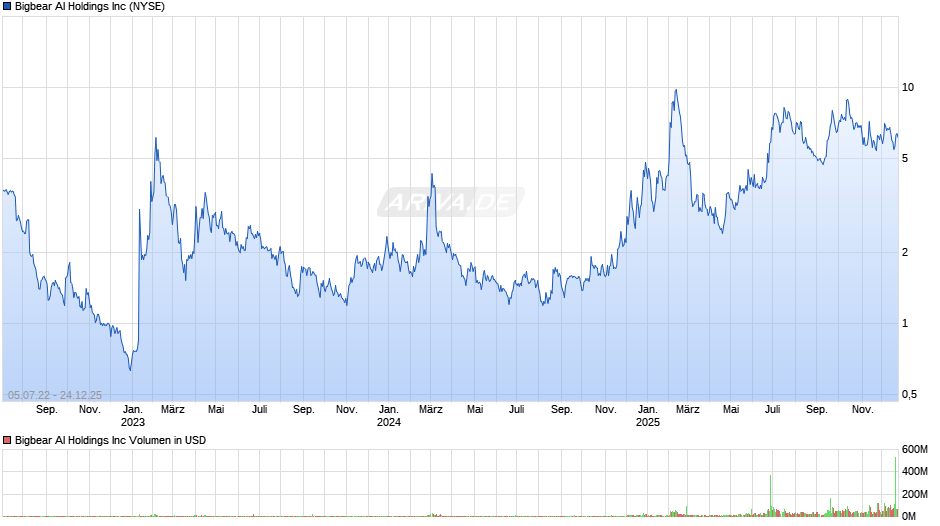The width and height of the screenshot is (940, 526).
Task: Click the tallest volume bar at the chart's end
Action: click(896, 486)
